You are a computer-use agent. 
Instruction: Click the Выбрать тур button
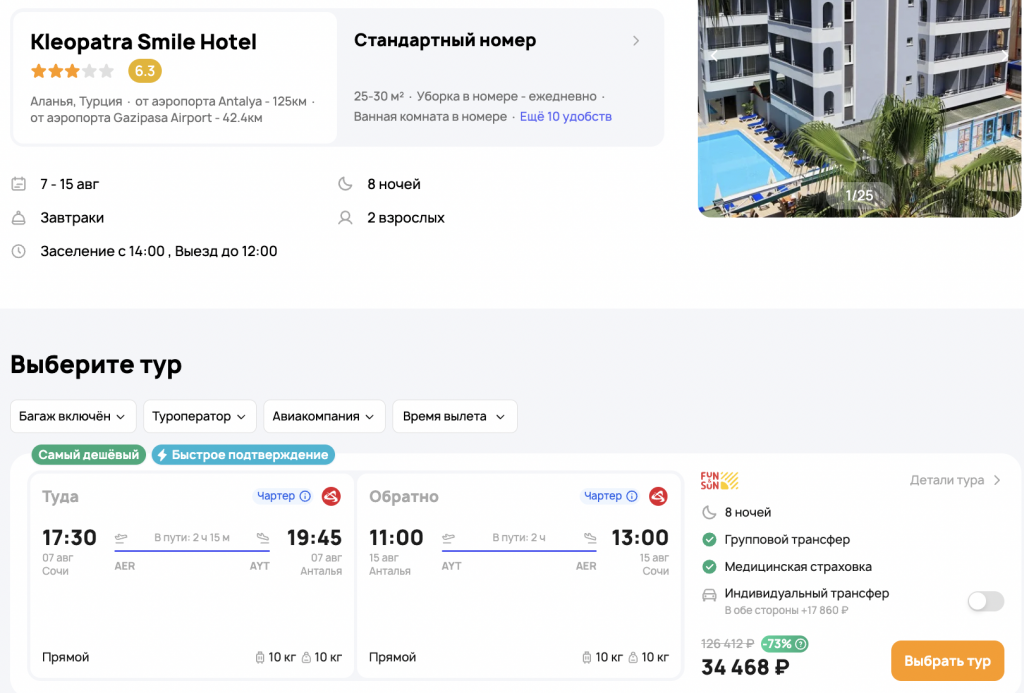click(948, 661)
